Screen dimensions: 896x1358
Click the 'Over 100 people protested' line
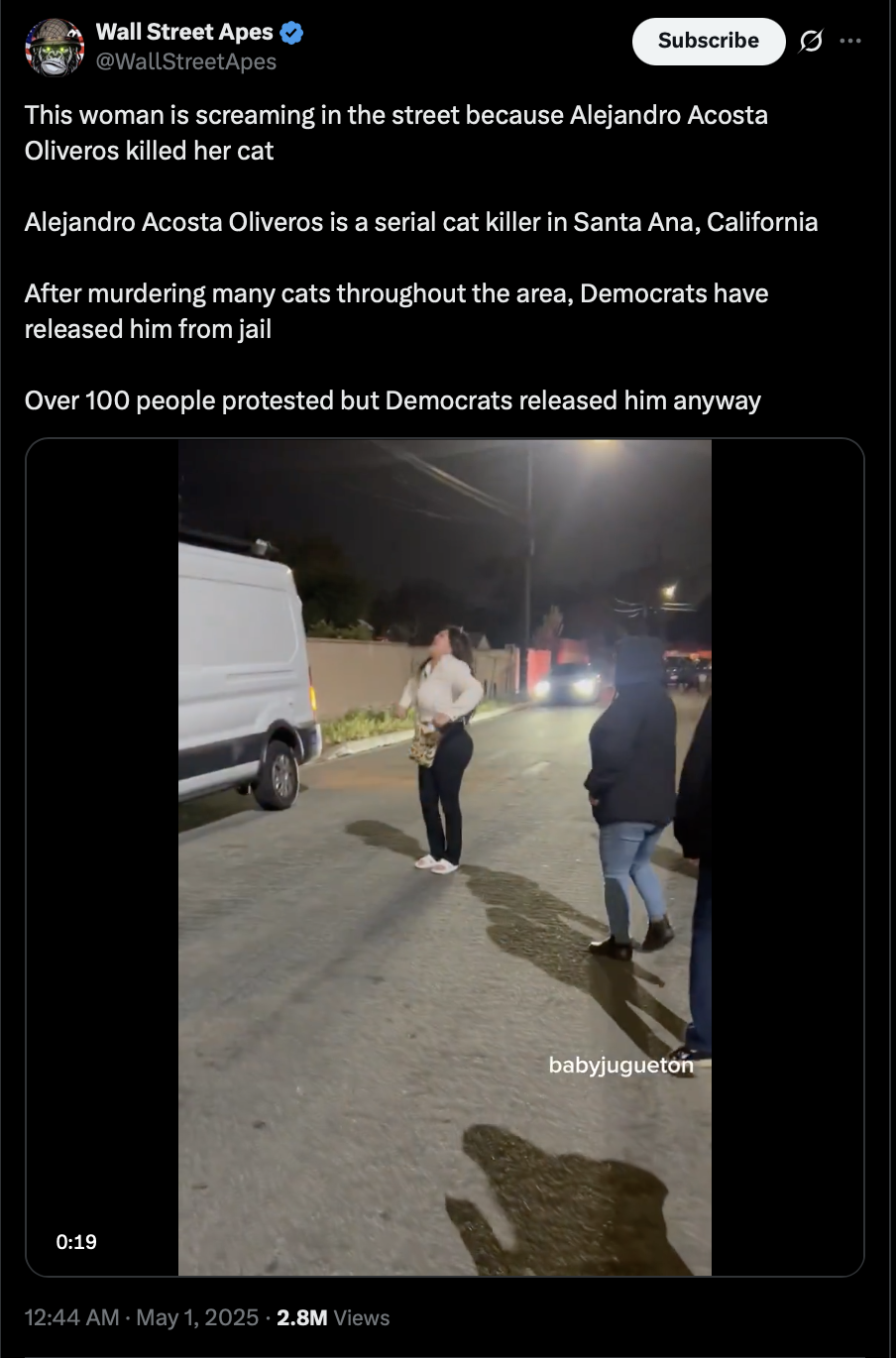coord(392,400)
